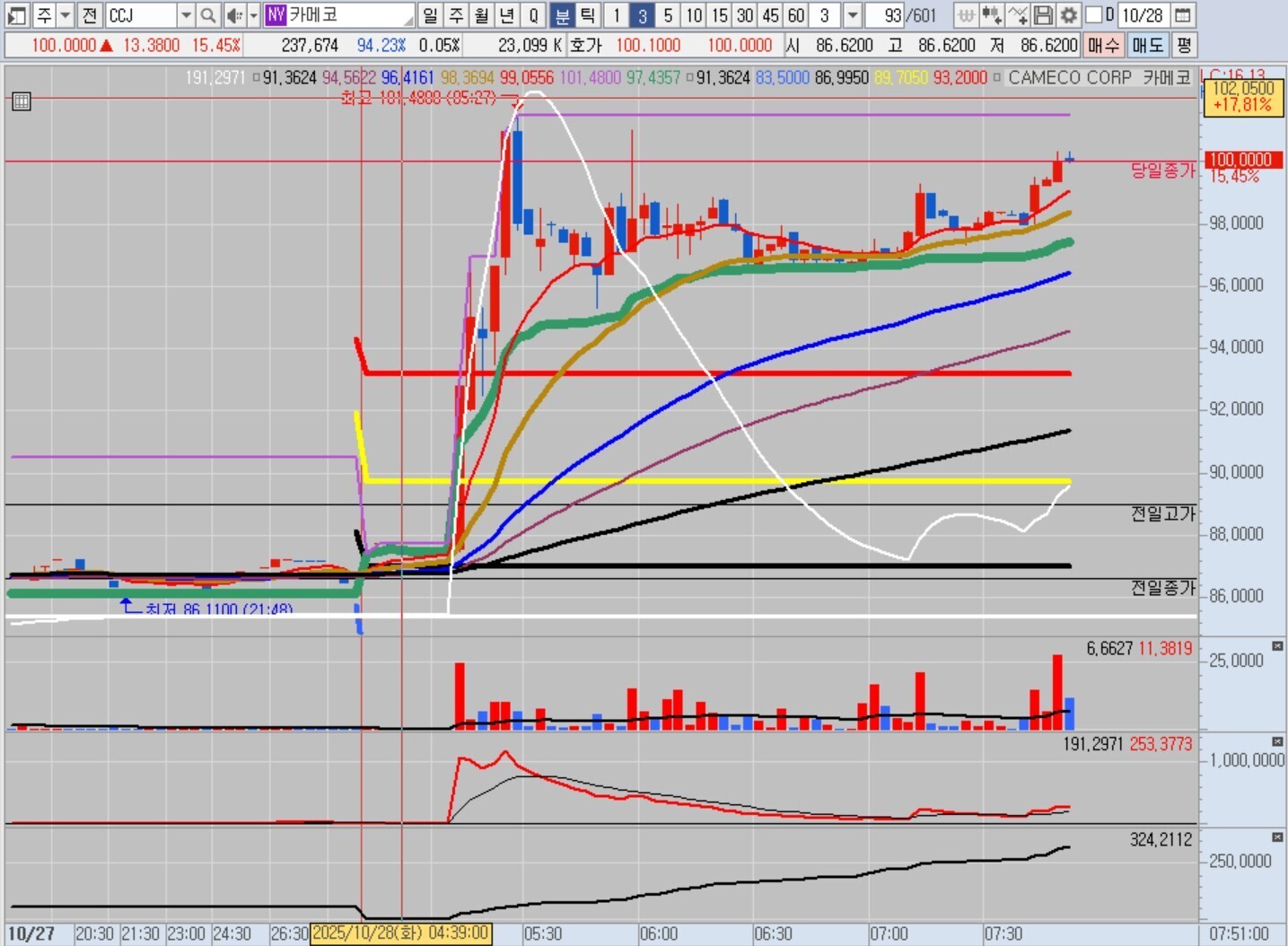Toggle the panel layout icon at top-left
This screenshot has height=946, width=1288.
[x=17, y=15]
